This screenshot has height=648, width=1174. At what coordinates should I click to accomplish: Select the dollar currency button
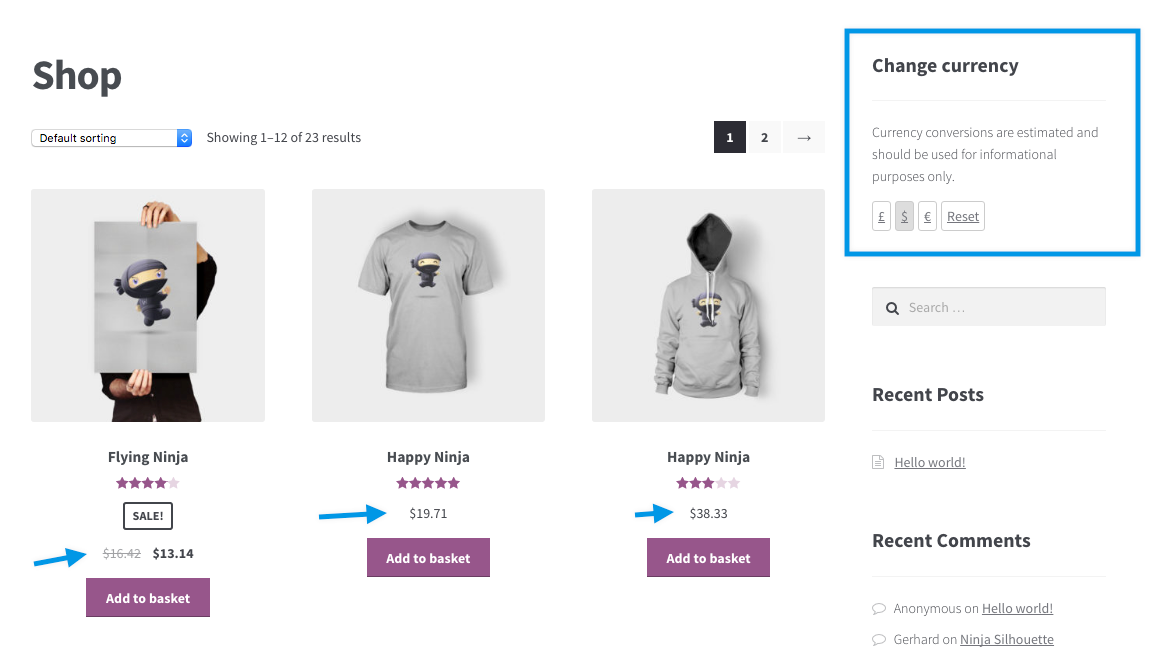[904, 217]
